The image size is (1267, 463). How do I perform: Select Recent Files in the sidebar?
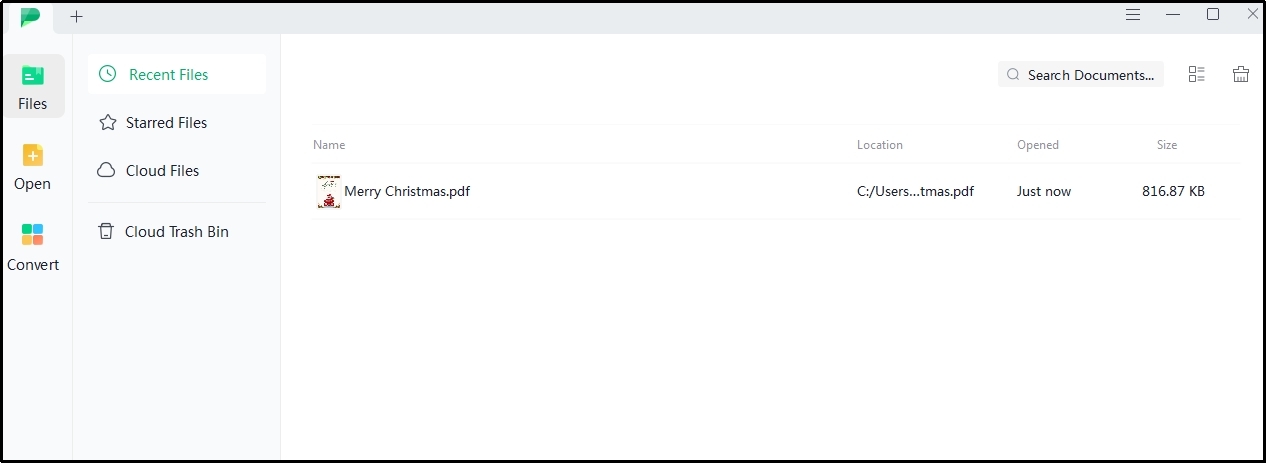coord(168,75)
